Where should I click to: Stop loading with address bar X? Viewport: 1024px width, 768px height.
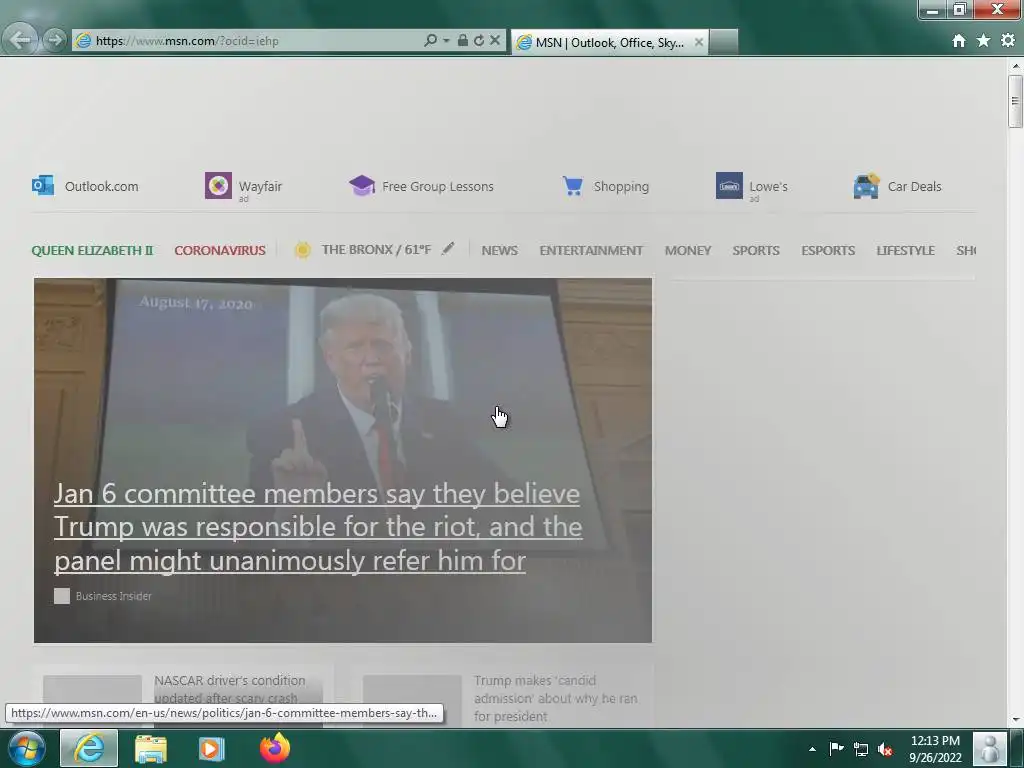pos(495,40)
